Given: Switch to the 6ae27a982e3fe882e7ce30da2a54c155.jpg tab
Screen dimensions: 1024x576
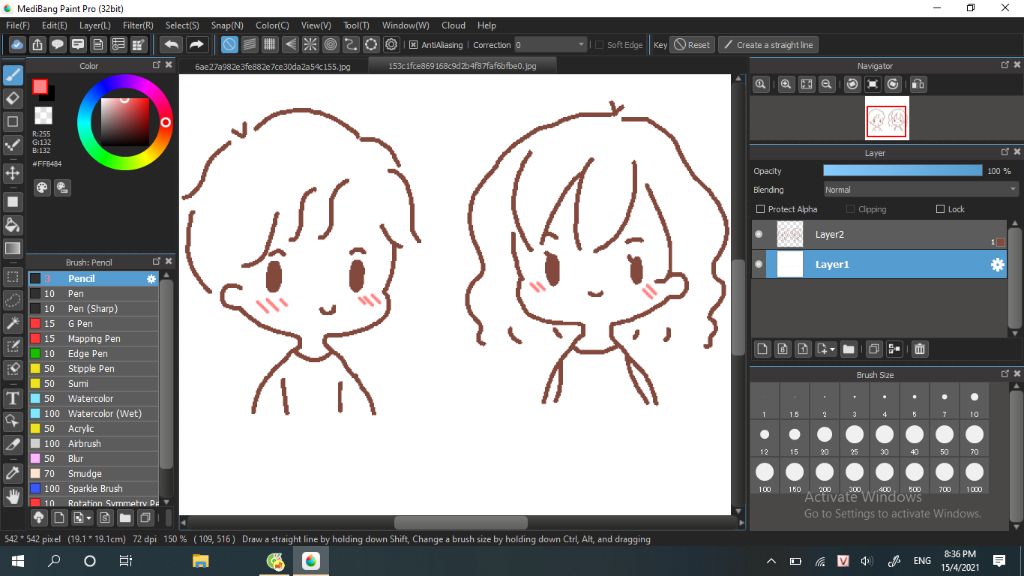Looking at the screenshot, I should pos(273,66).
